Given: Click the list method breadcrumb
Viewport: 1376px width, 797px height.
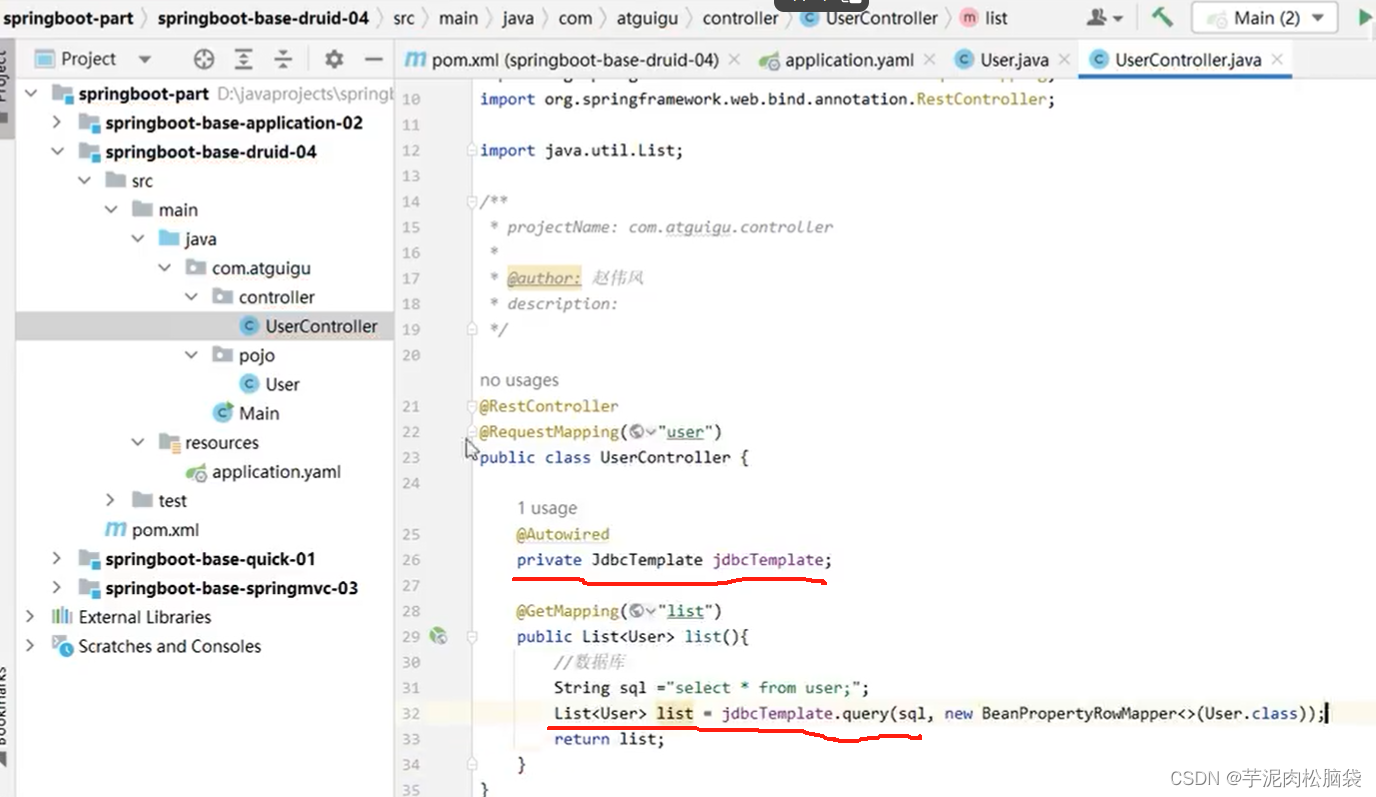Looking at the screenshot, I should pos(984,17).
